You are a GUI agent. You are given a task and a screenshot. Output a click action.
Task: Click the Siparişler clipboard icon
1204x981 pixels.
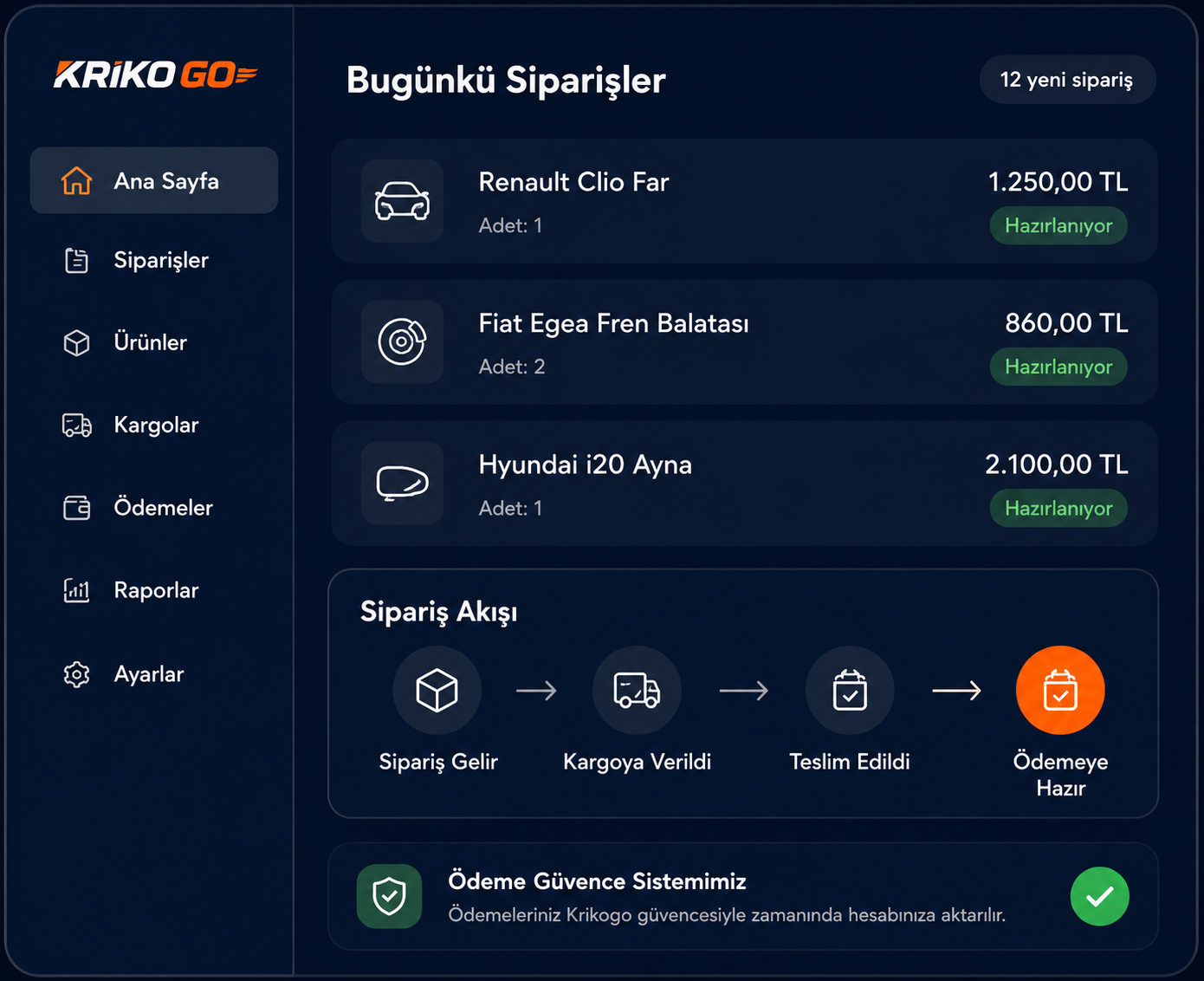pos(76,260)
